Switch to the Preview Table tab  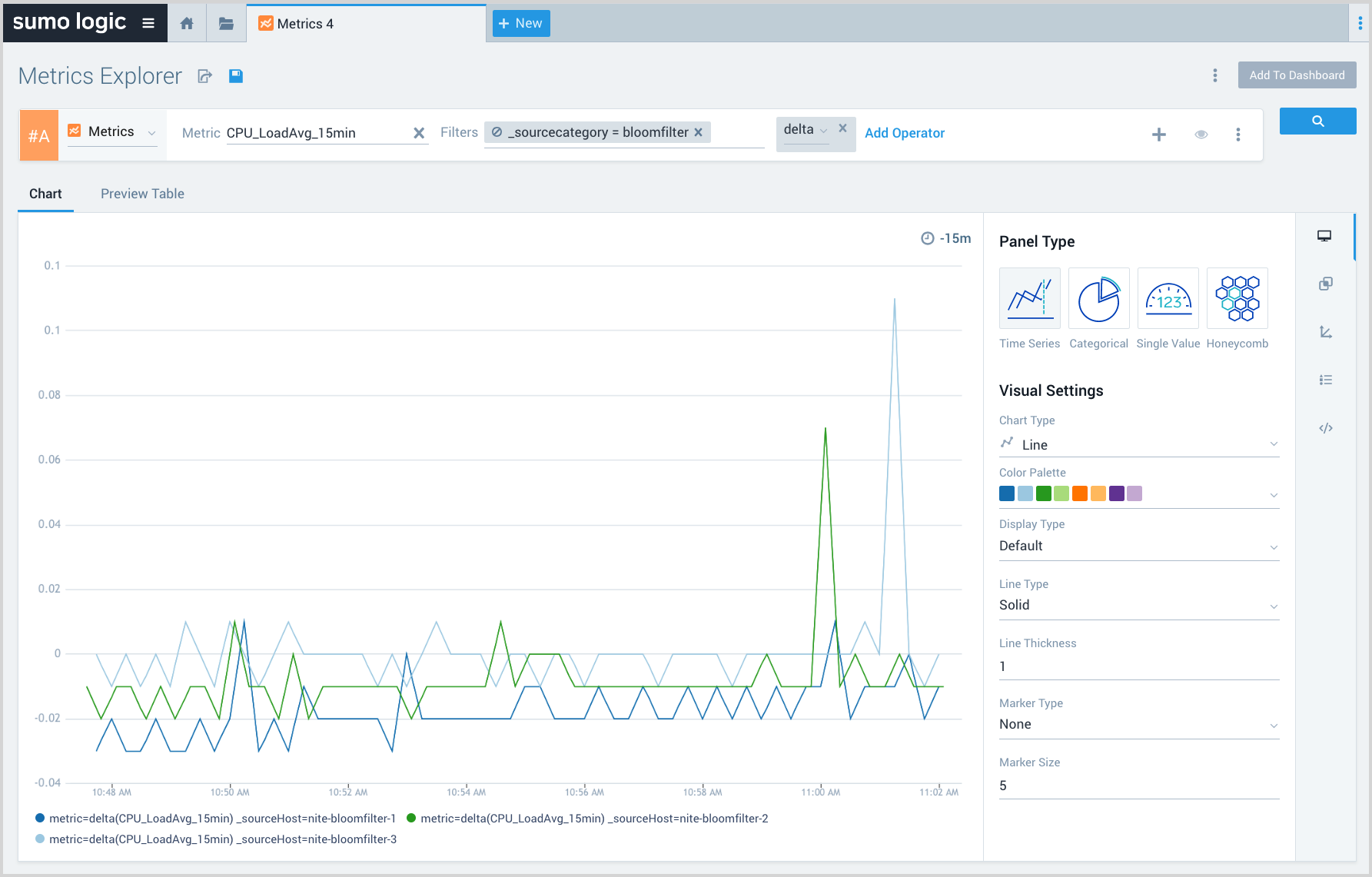[142, 194]
